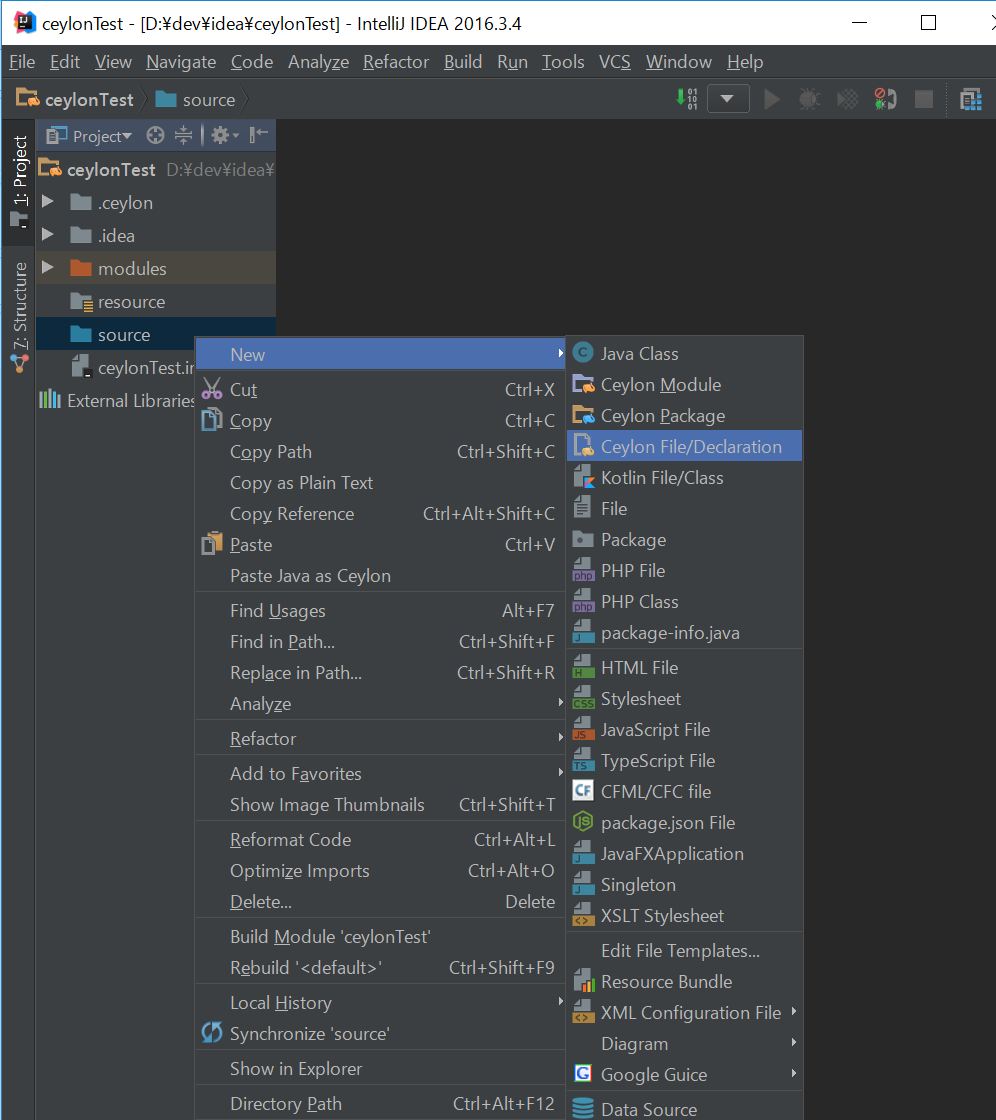
Task: Select External Libraries in the project tree
Action: coord(116,400)
